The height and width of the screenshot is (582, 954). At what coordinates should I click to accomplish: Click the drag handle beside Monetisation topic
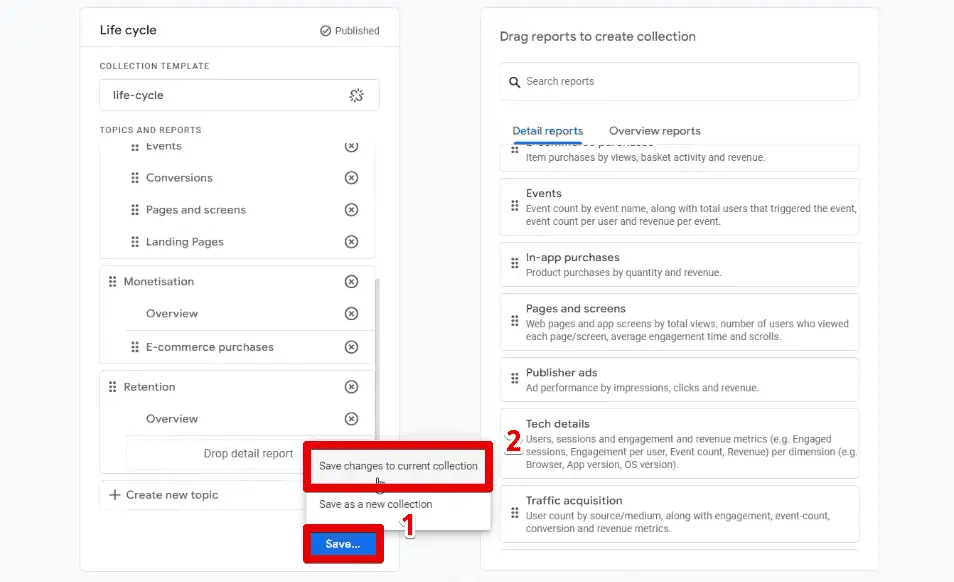click(113, 282)
